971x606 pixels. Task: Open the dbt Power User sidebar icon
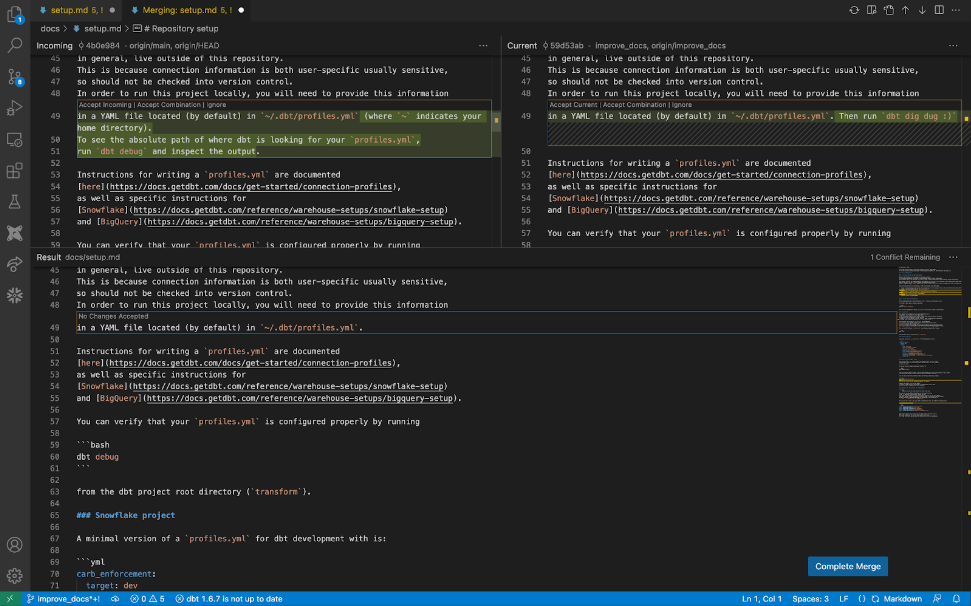[x=14, y=233]
